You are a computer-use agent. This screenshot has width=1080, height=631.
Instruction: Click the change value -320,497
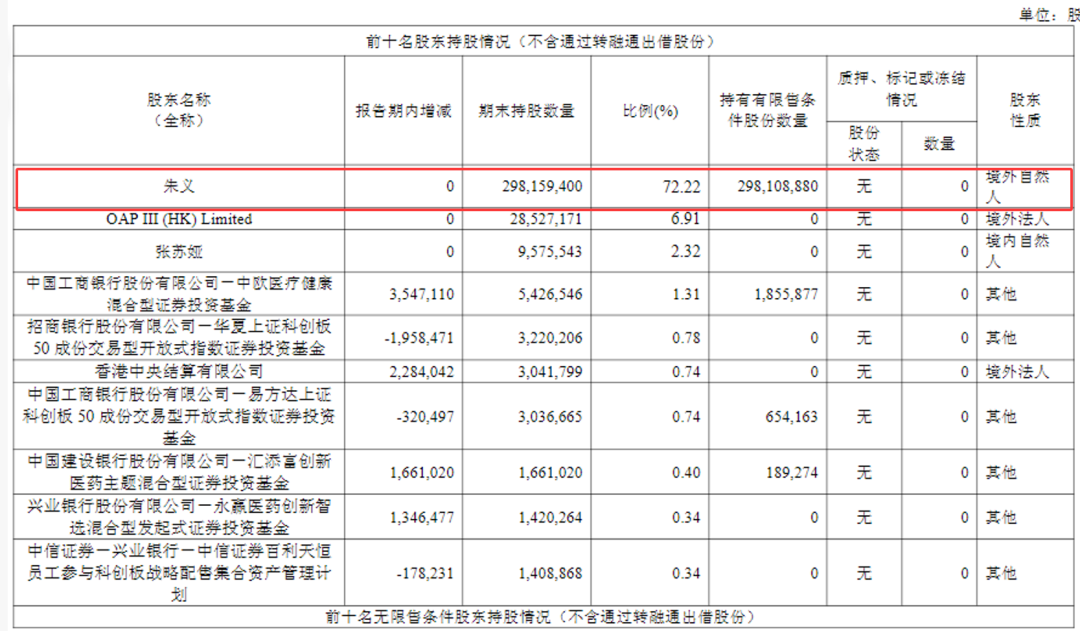point(425,417)
